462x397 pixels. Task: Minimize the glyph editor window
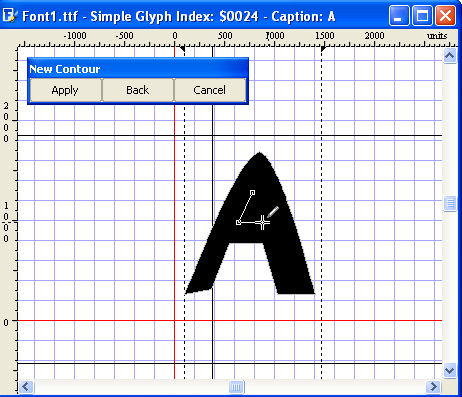tap(399, 15)
